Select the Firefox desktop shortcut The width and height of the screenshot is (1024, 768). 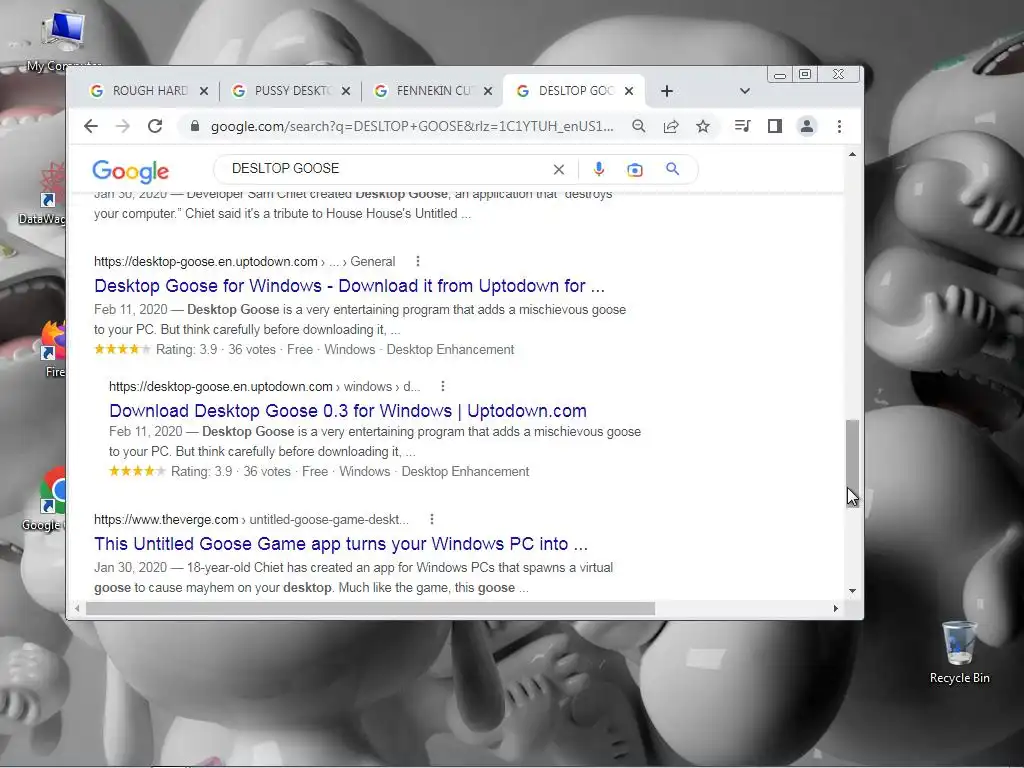coord(52,349)
